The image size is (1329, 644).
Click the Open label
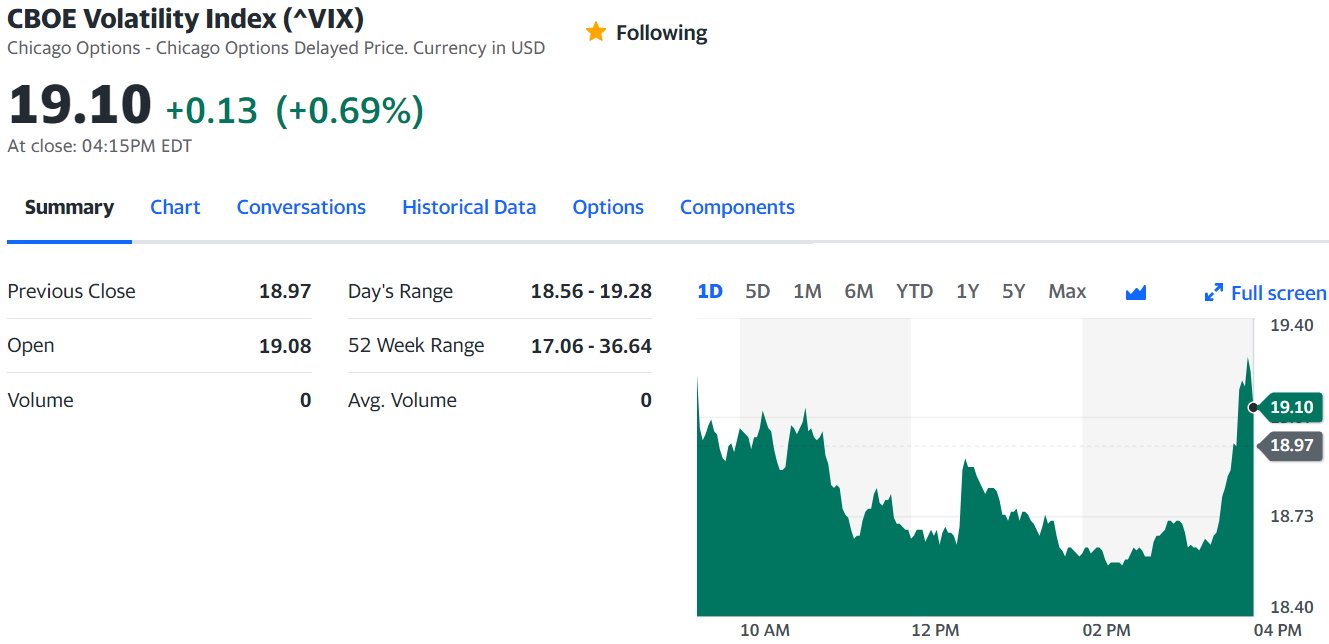pyautogui.click(x=31, y=345)
